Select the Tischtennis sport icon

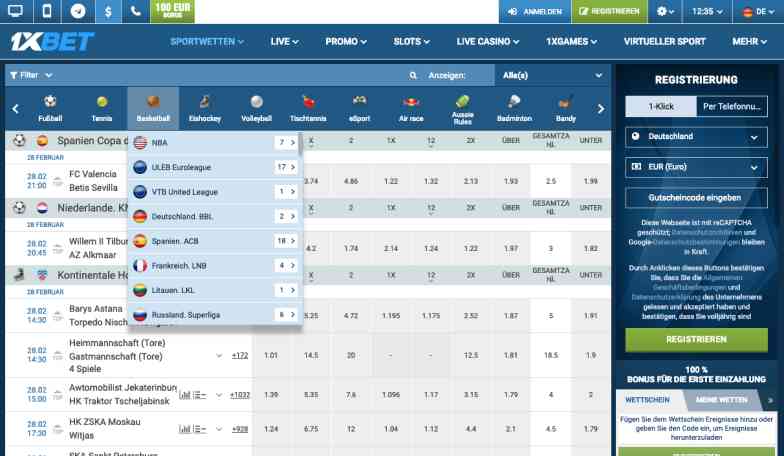pyautogui.click(x=308, y=108)
